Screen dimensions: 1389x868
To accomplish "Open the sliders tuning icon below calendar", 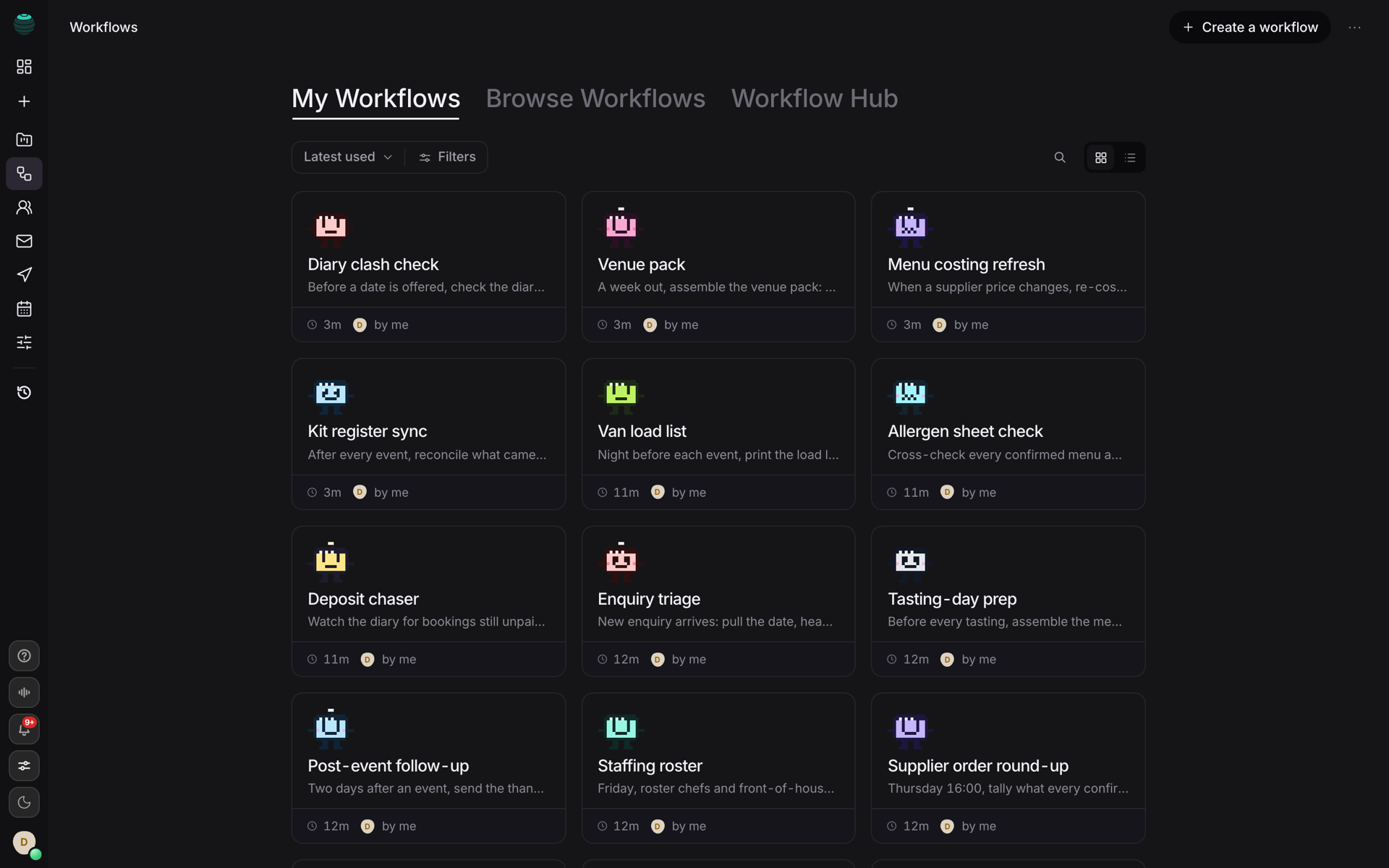I will click(24, 342).
